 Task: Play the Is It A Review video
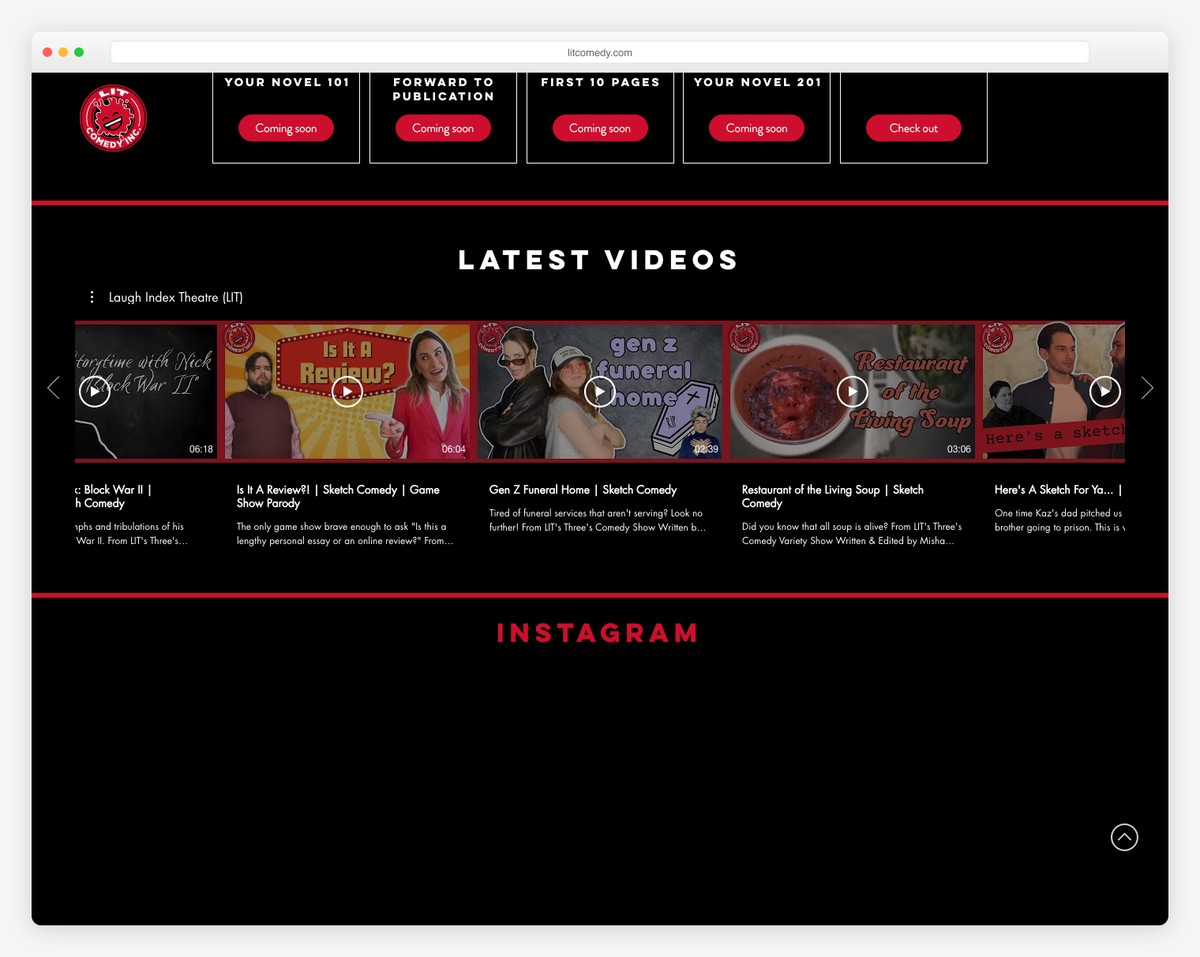pyautogui.click(x=347, y=391)
